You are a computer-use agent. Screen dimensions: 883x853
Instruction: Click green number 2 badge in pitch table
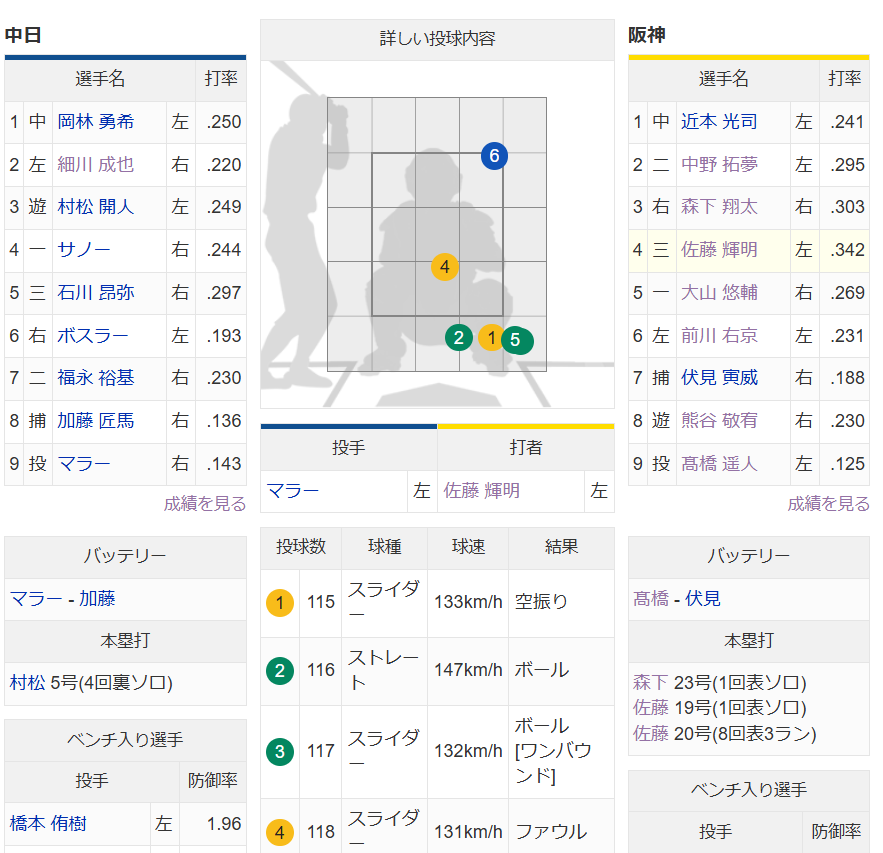point(280,671)
